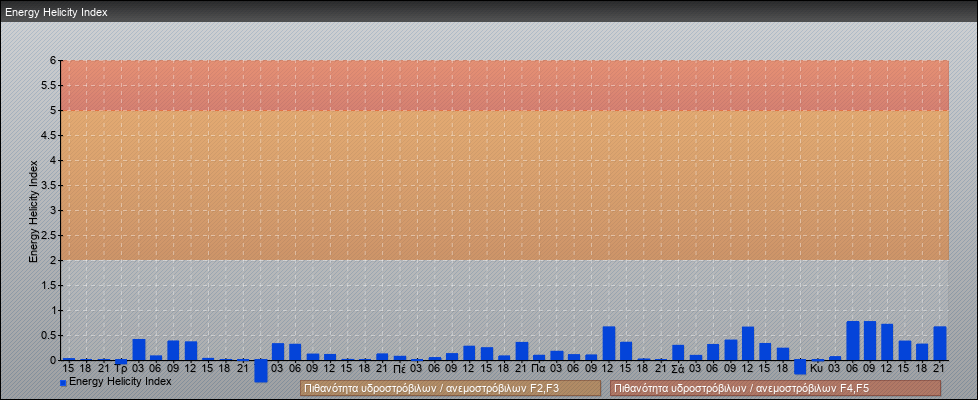The height and width of the screenshot is (400, 978).
Task: Click the orange shaded band between 2 and 5
Action: [504, 185]
